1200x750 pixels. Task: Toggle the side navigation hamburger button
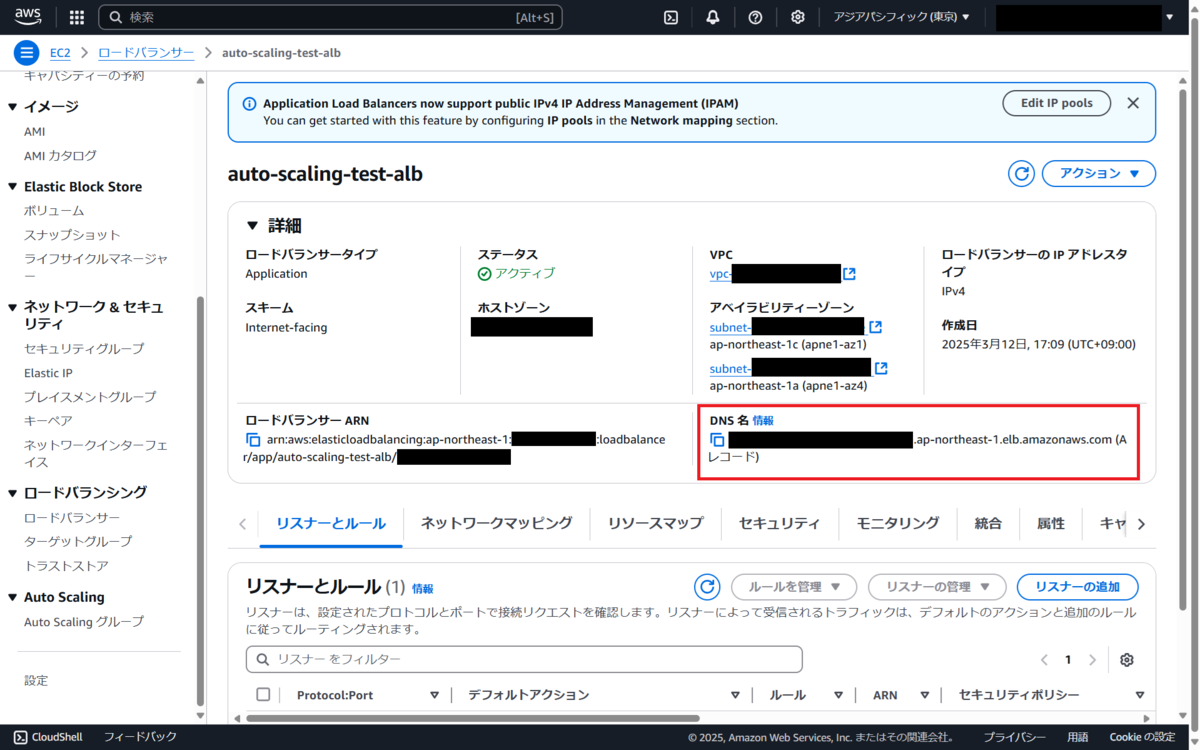coord(27,53)
